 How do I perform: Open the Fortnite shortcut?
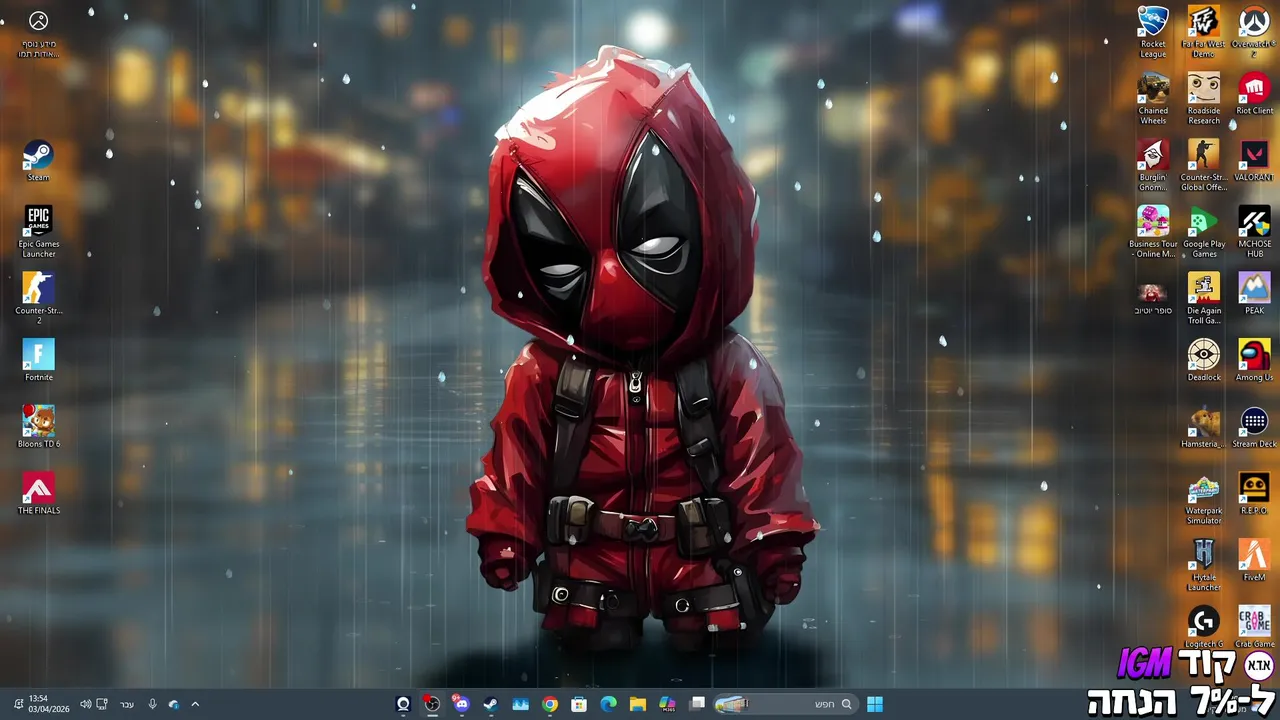pos(38,360)
